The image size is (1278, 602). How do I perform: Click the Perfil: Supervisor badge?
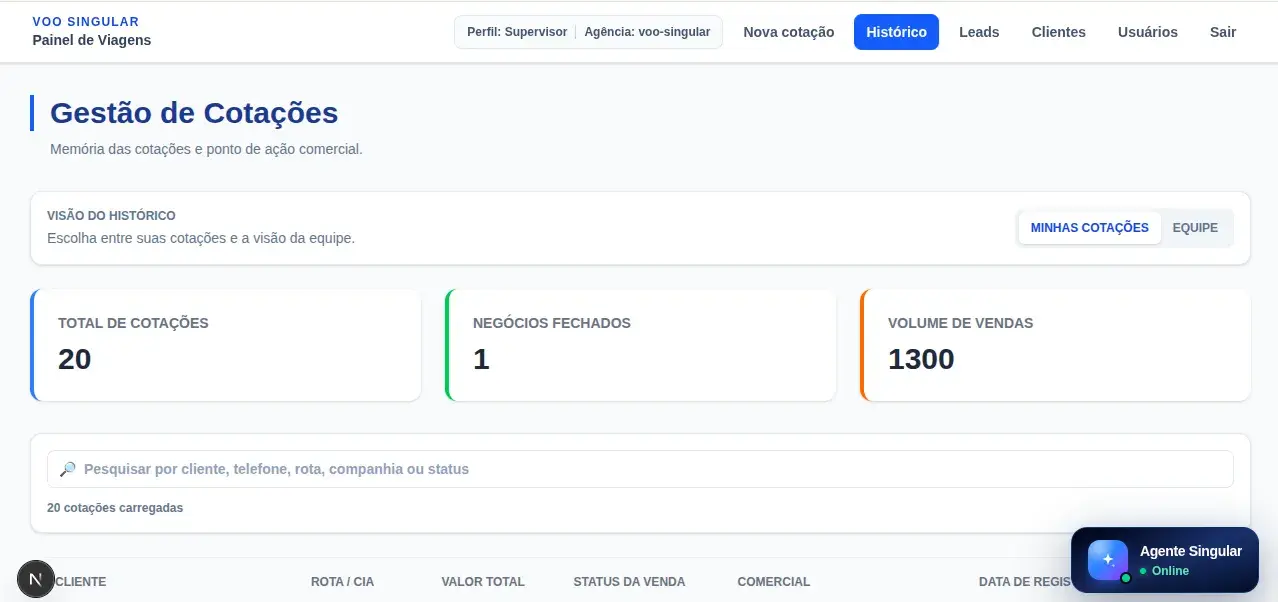[517, 32]
